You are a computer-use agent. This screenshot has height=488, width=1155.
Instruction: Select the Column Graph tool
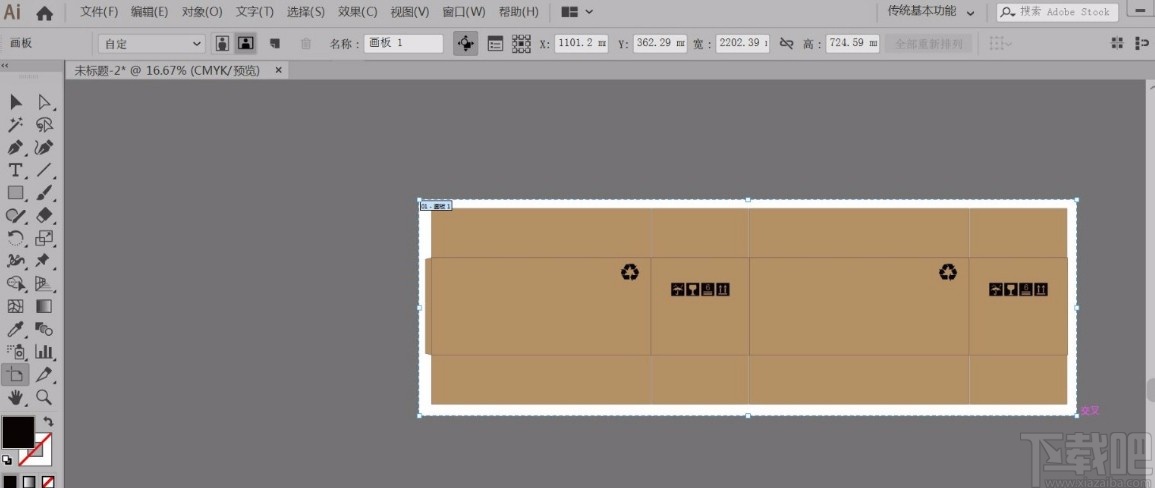[x=43, y=352]
